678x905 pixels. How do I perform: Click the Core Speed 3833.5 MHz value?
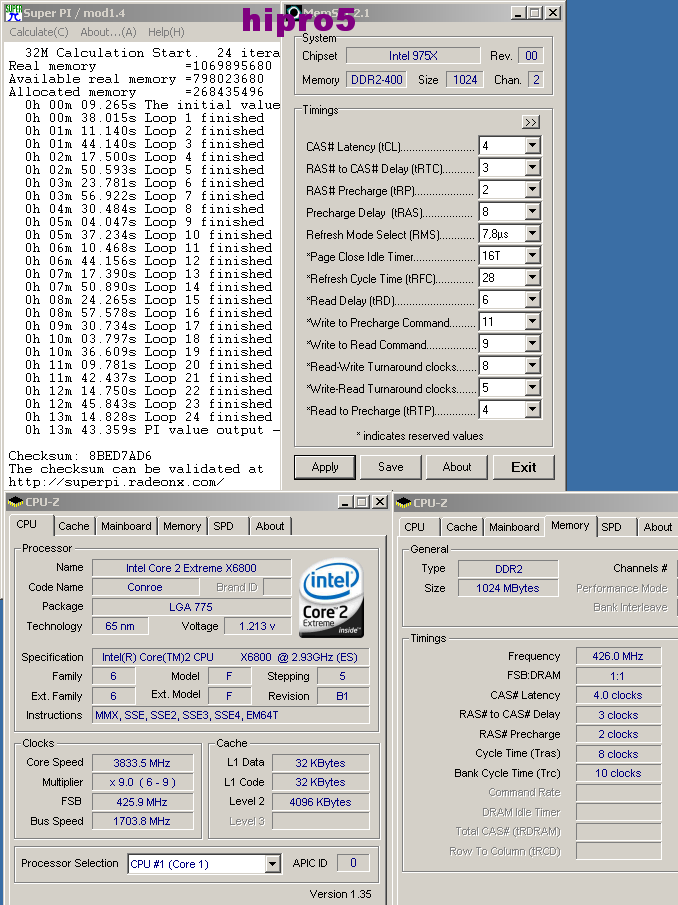142,763
